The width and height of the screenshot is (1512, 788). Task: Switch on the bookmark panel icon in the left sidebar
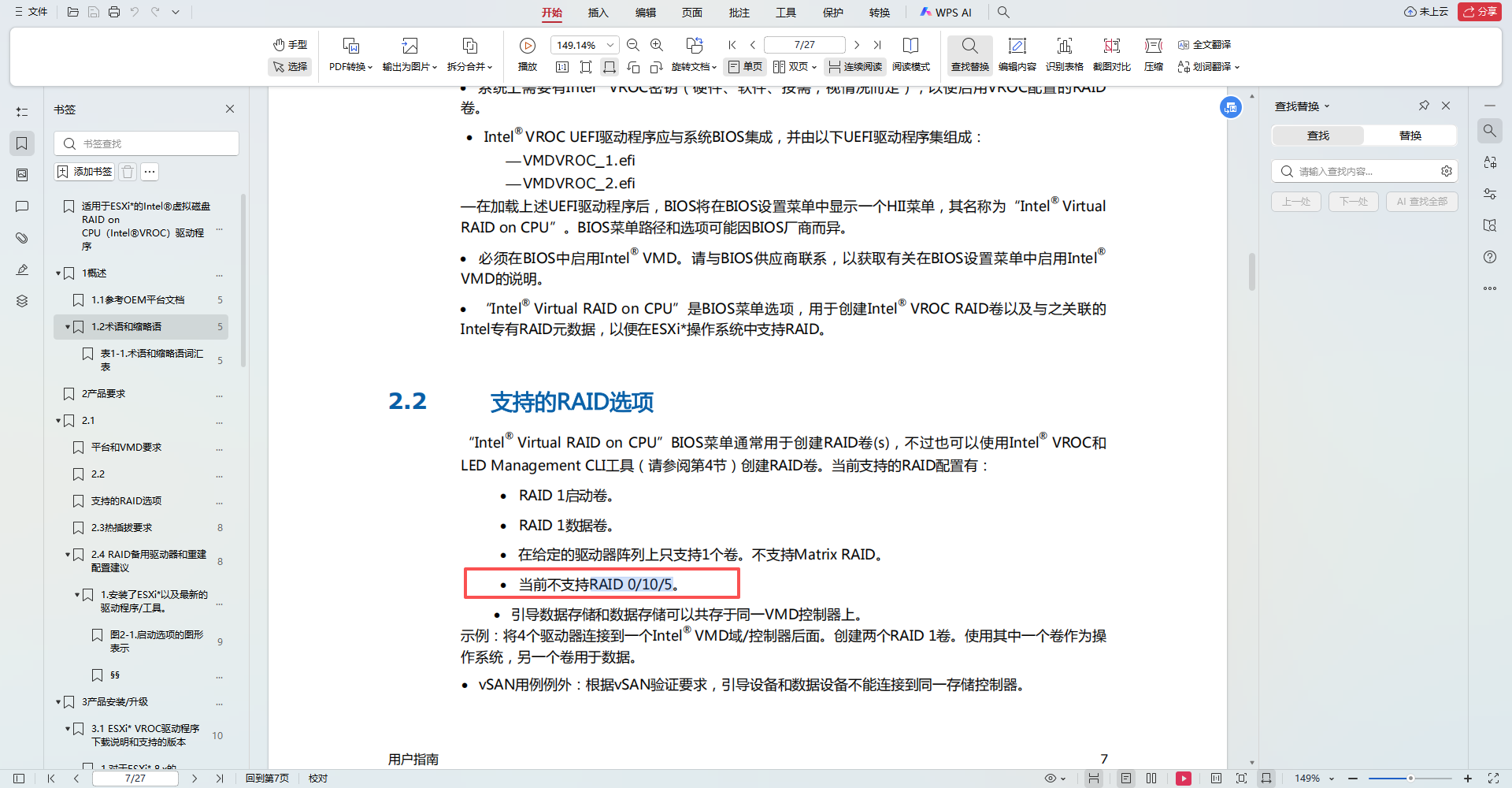pos(22,143)
